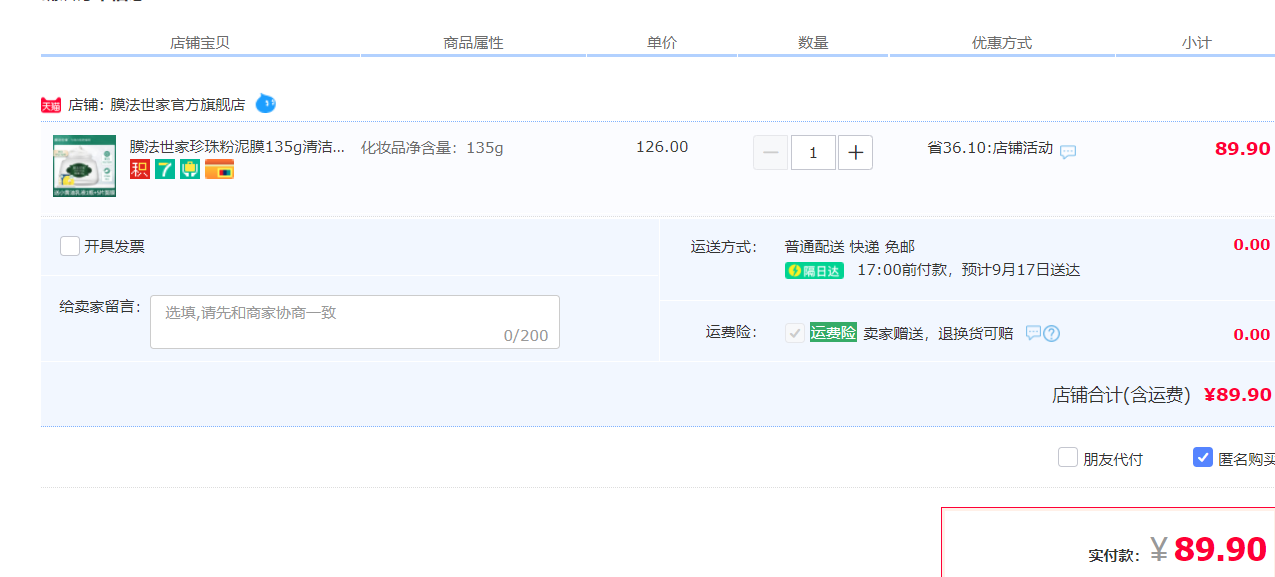
Task: Enable 朋友代付 friend pays checkbox
Action: (1068, 458)
